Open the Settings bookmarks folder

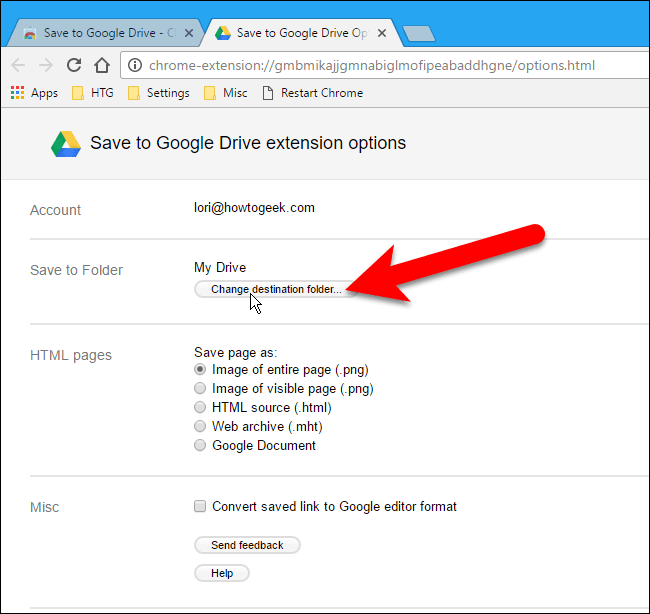pyautogui.click(x=158, y=93)
